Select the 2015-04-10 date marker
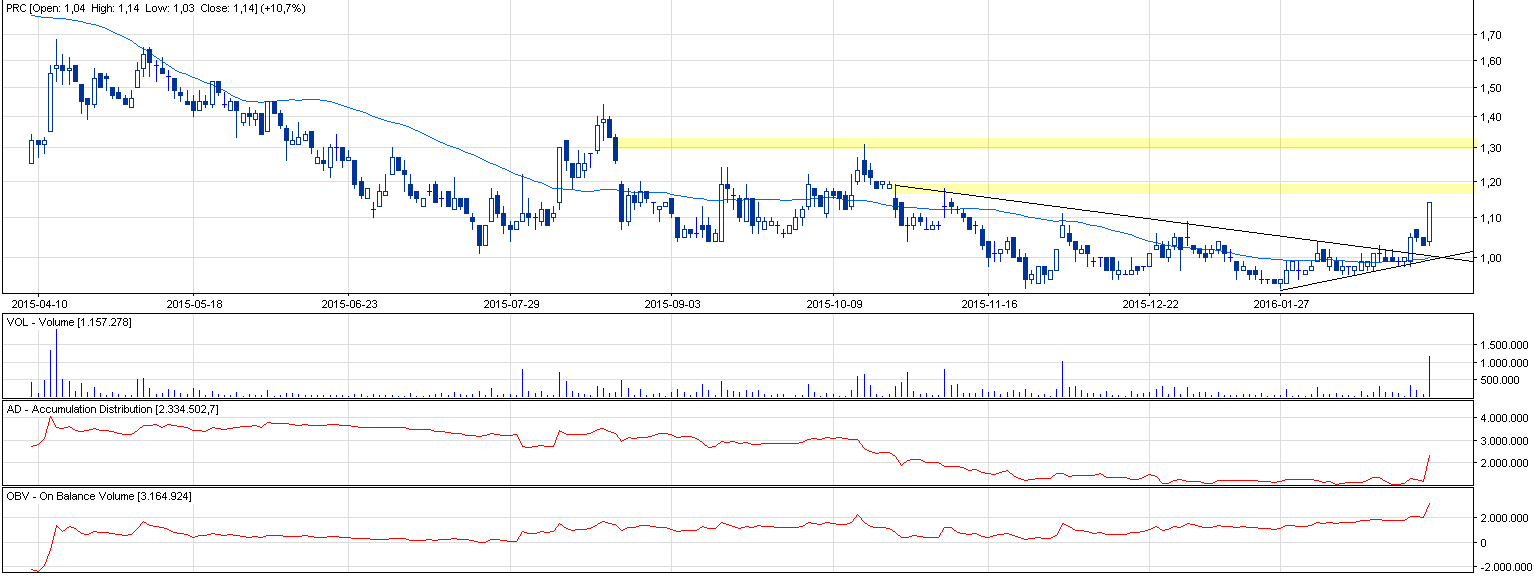Screen dimensions: 1534x578 (38, 302)
